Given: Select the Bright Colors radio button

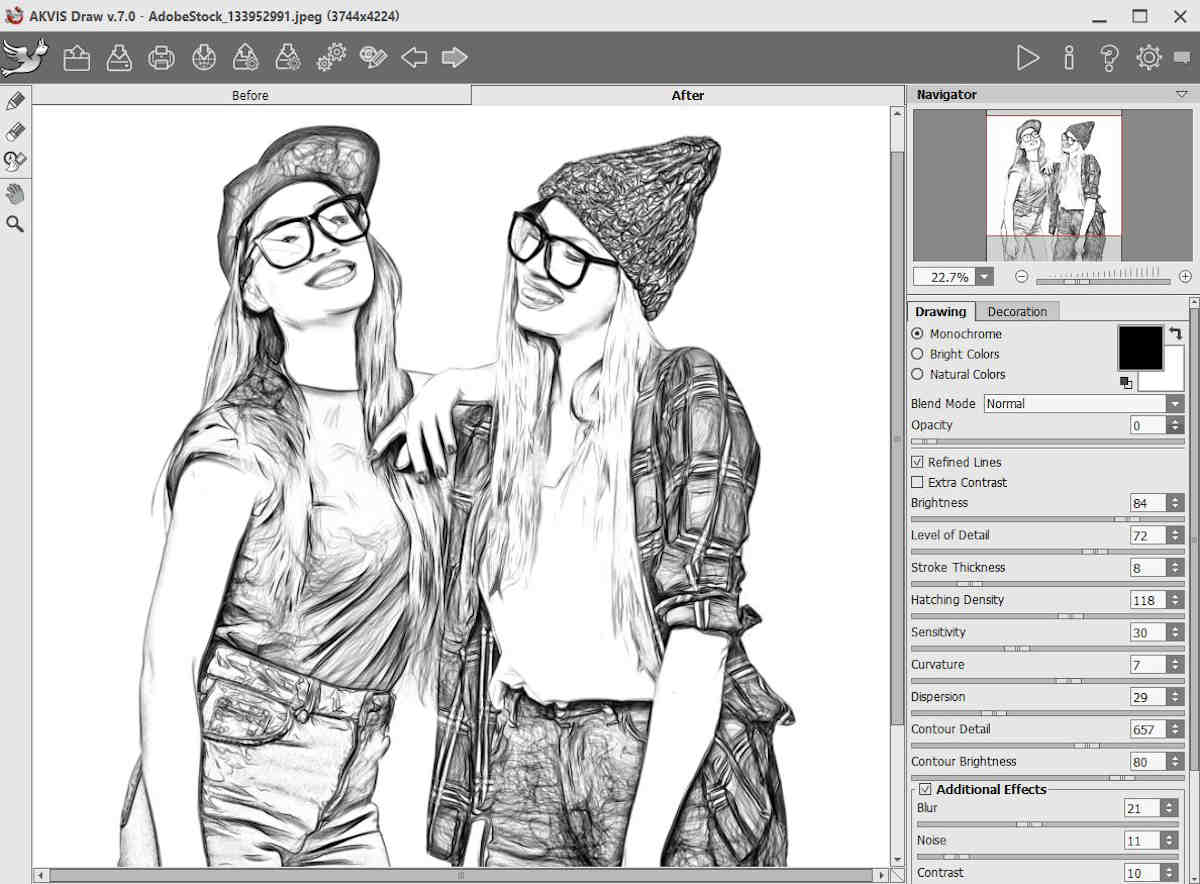Looking at the screenshot, I should [917, 354].
